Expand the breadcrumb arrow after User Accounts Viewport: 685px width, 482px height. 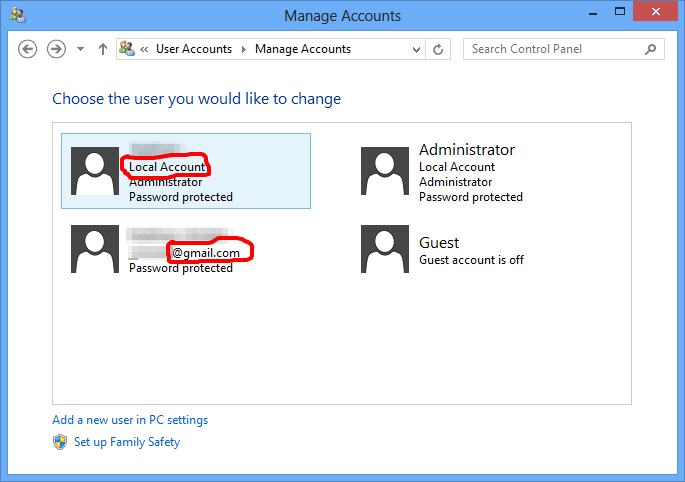(243, 49)
